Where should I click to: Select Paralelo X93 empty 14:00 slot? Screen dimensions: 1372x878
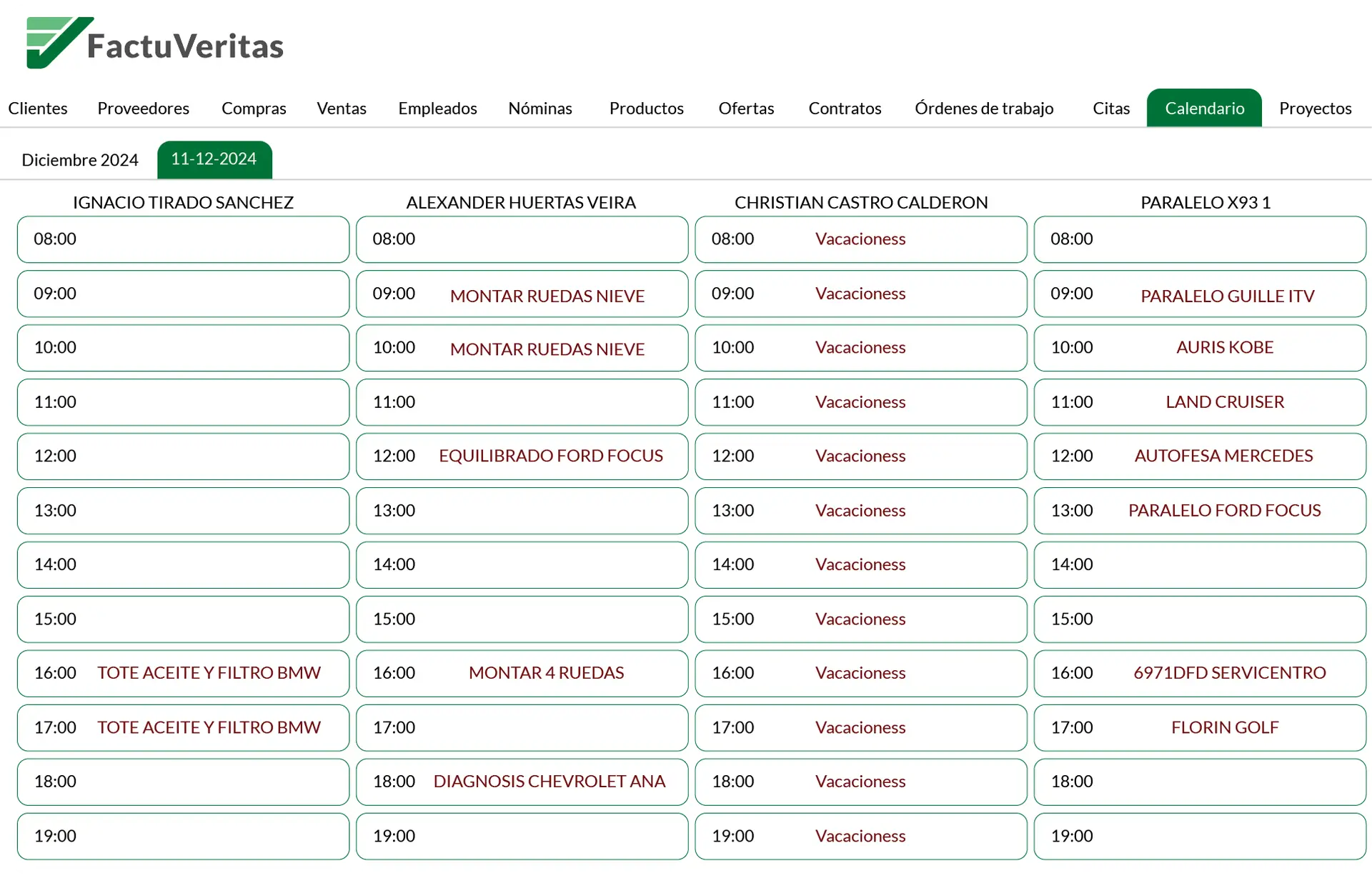tap(1200, 565)
